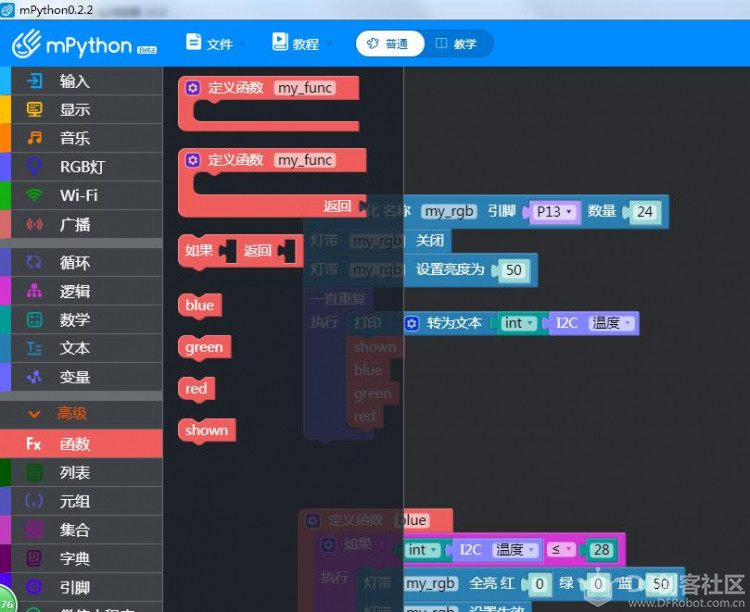Select the 变量 variable icon

click(34, 377)
